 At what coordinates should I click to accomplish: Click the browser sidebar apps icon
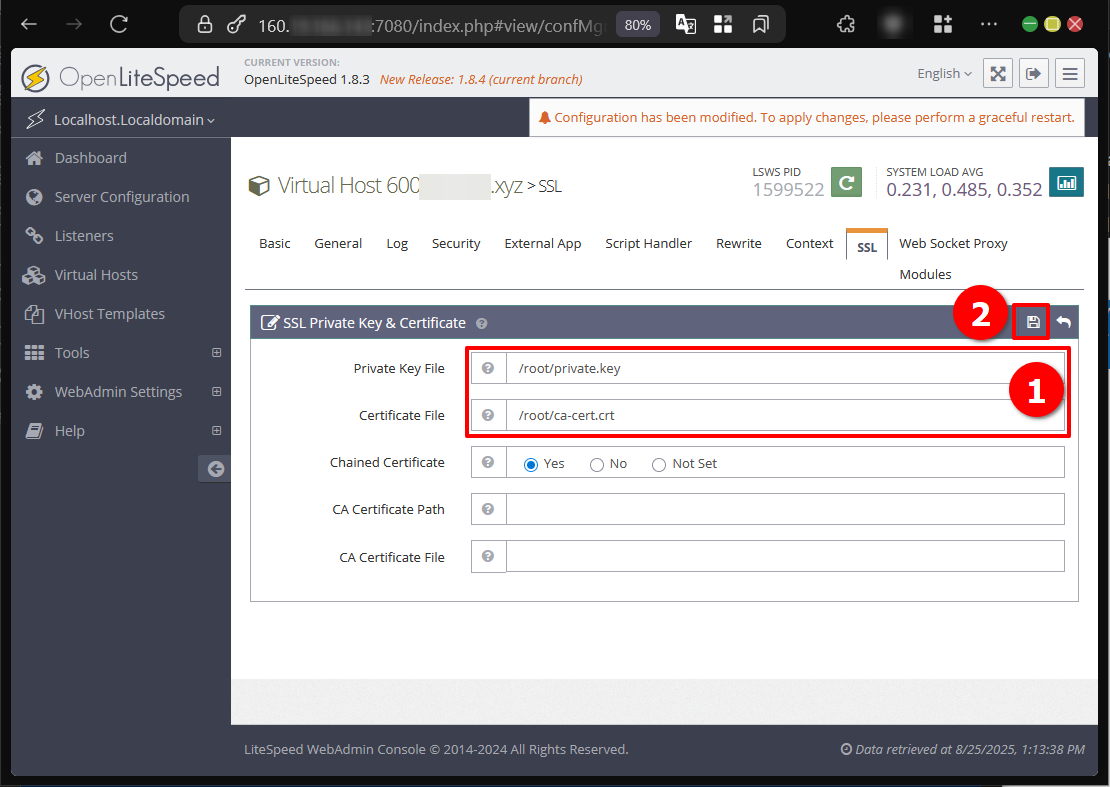point(943,25)
